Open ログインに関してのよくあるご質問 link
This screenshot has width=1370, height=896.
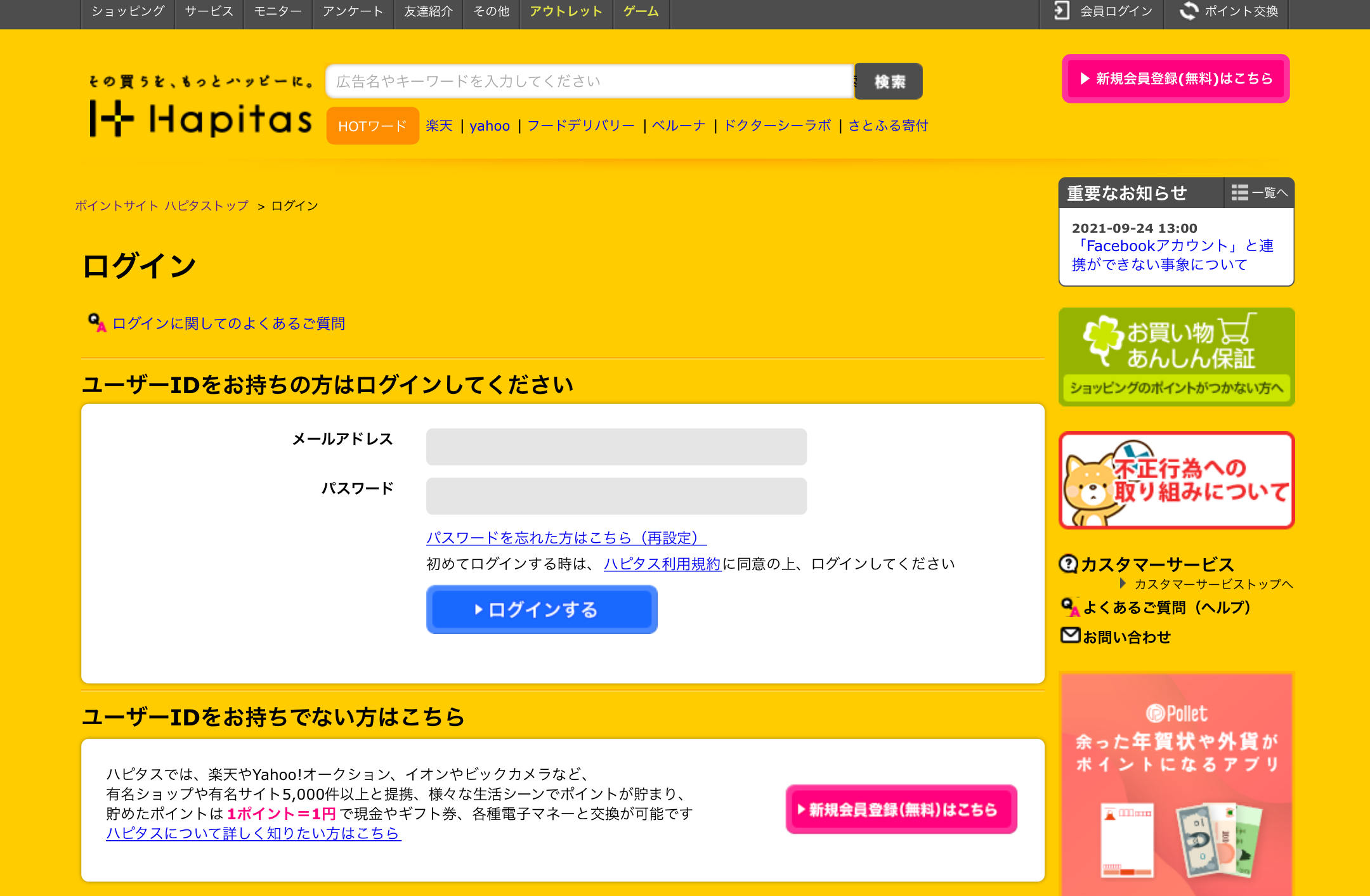point(228,323)
